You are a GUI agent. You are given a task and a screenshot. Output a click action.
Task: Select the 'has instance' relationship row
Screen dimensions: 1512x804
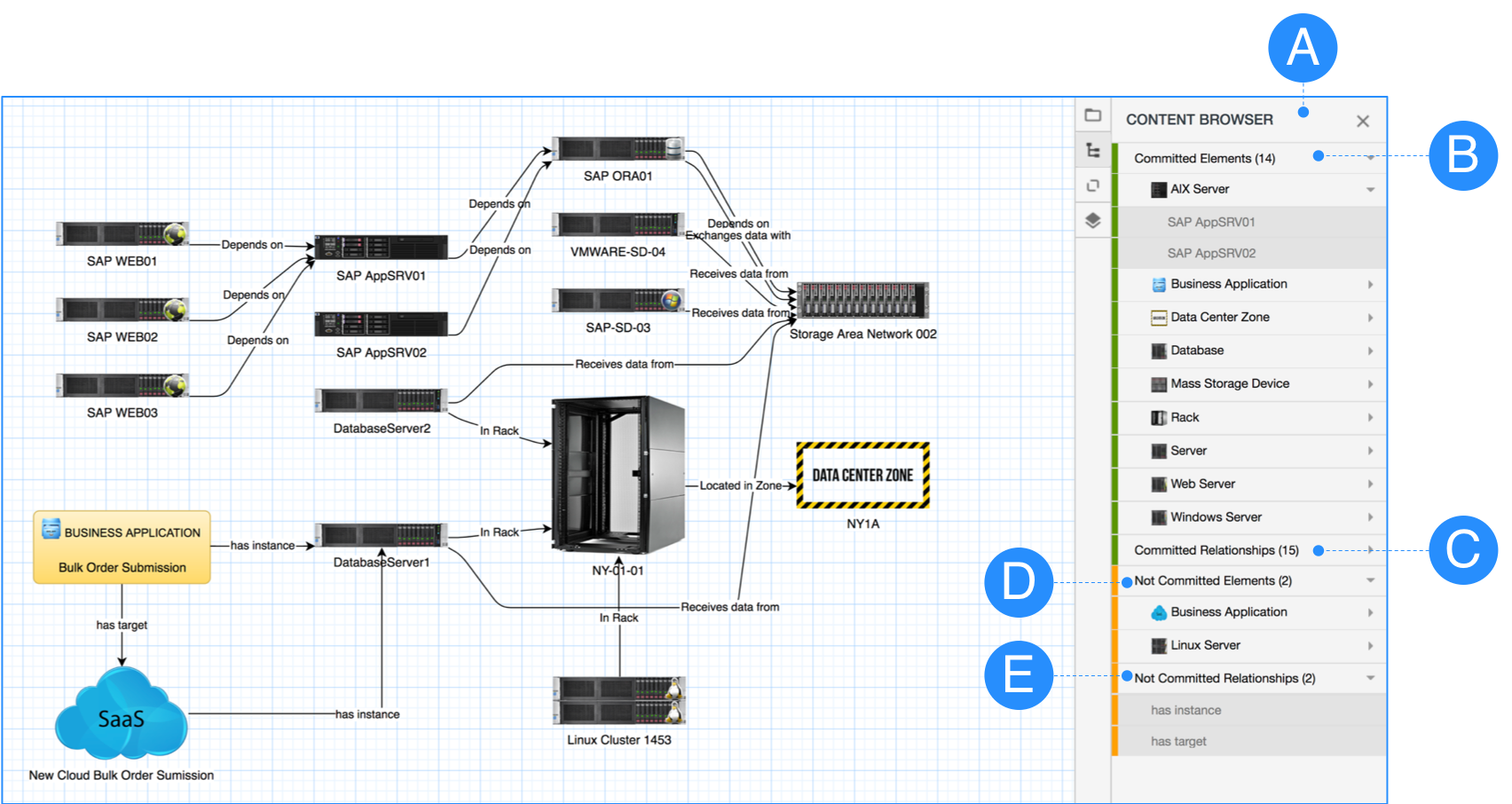(x=1251, y=710)
